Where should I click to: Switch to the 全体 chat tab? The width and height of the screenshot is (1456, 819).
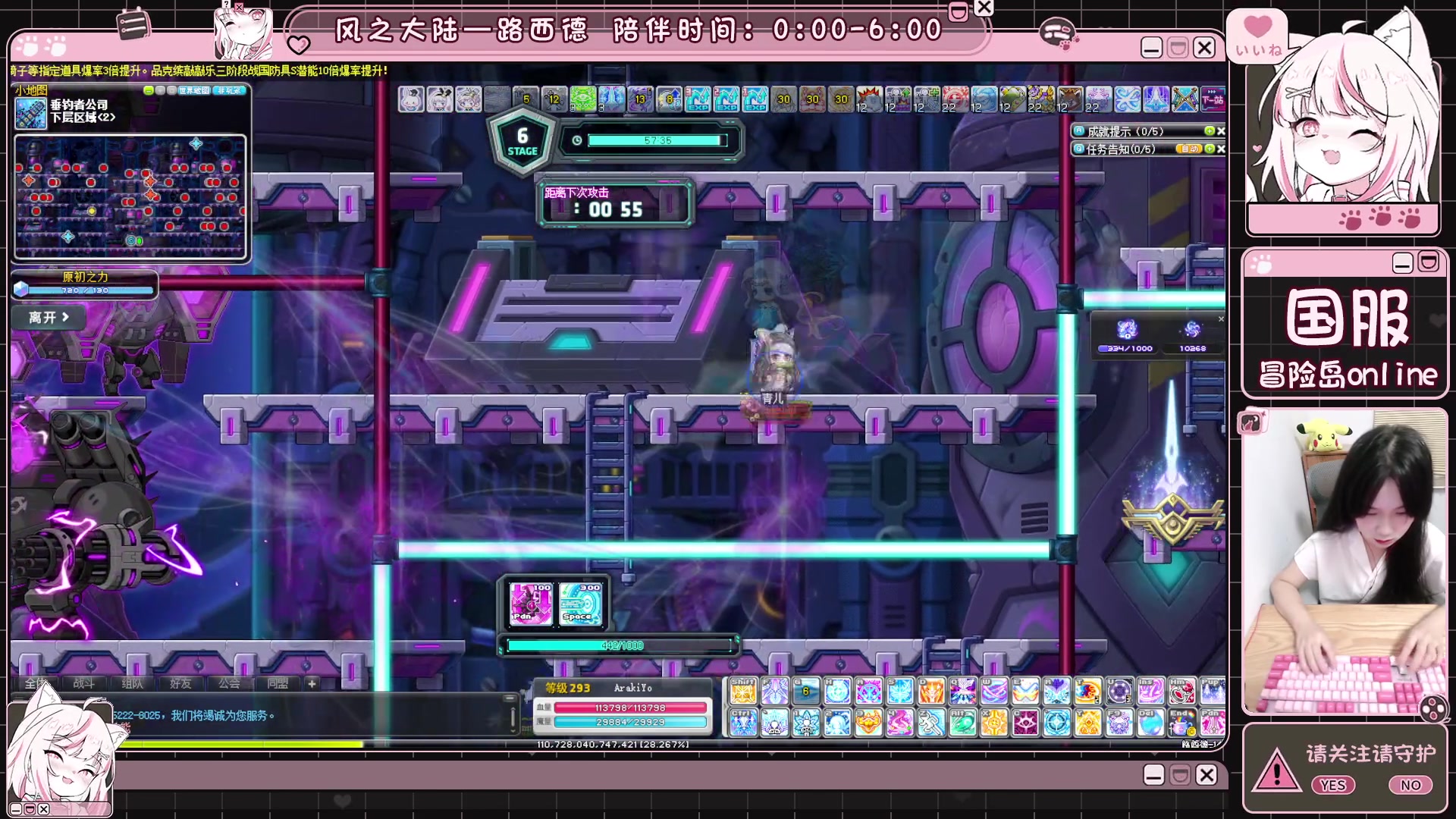(x=35, y=683)
